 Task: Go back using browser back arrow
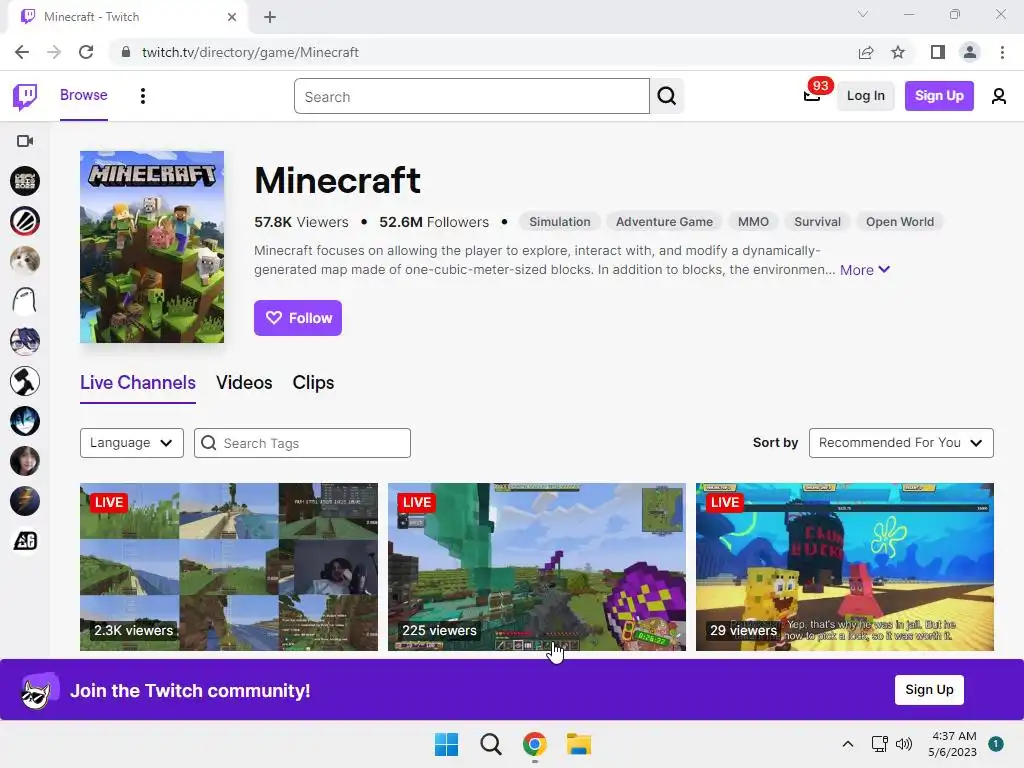[22, 52]
